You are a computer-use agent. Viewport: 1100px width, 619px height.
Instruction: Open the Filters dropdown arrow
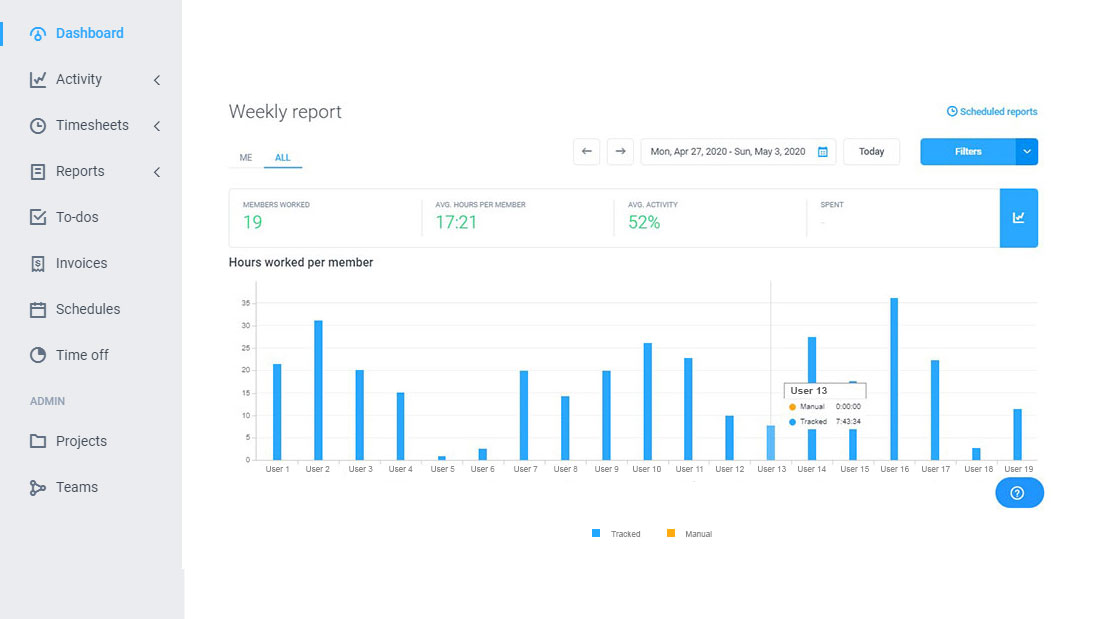[x=1027, y=152]
